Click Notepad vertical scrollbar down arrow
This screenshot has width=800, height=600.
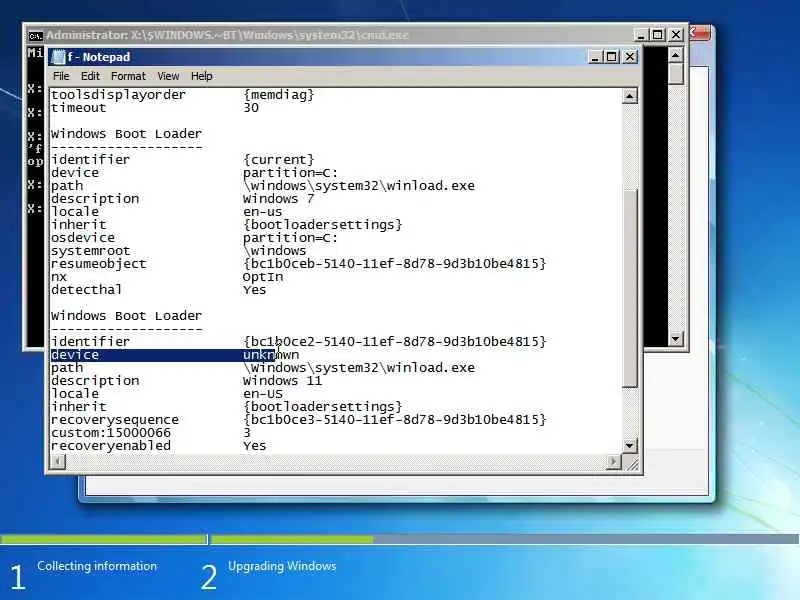[x=630, y=445]
